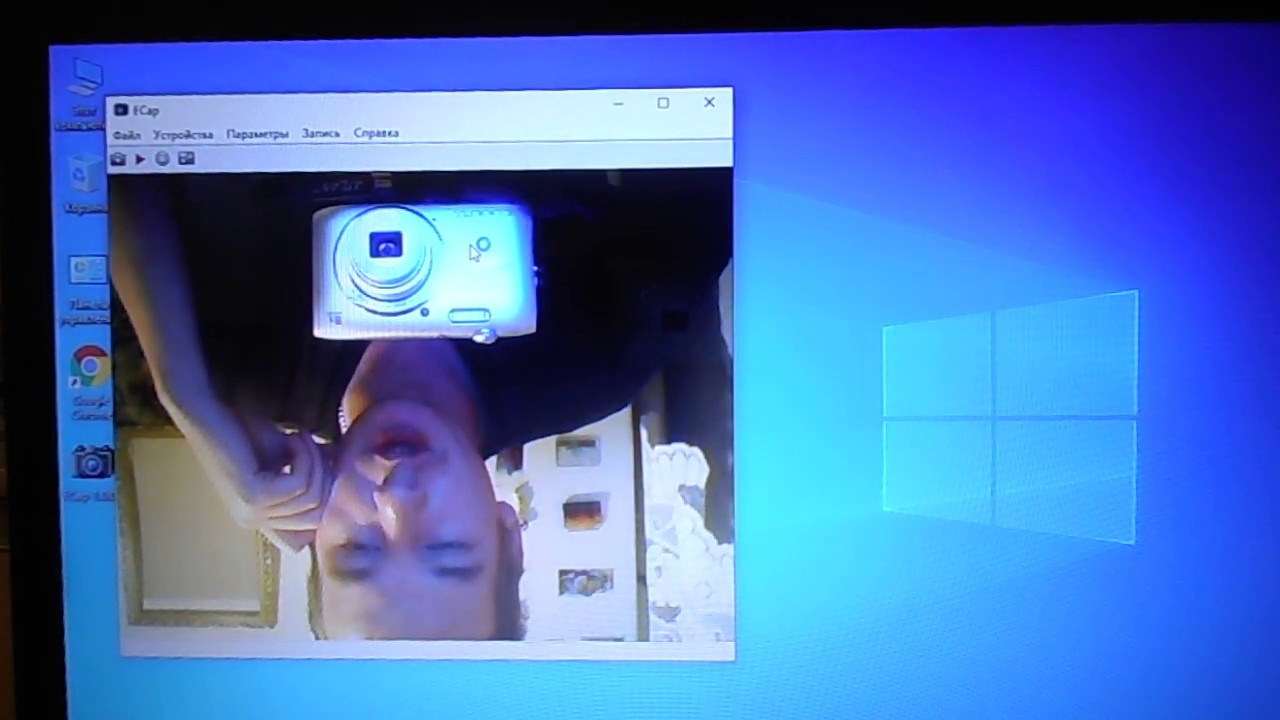
Task: Select the Control Panel desktop icon
Action: pos(88,272)
